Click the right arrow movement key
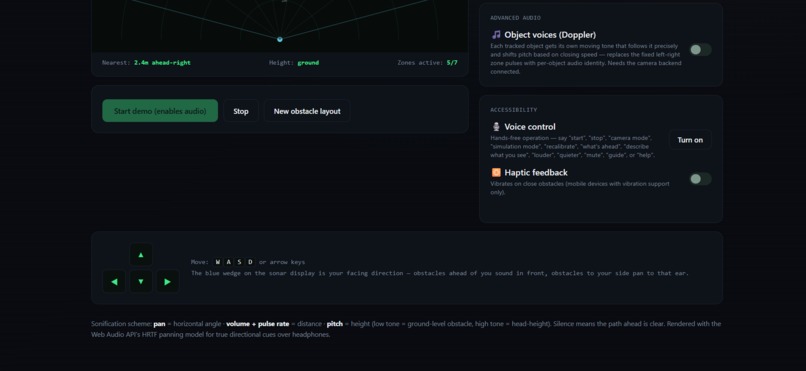806x371 pixels. (x=168, y=282)
